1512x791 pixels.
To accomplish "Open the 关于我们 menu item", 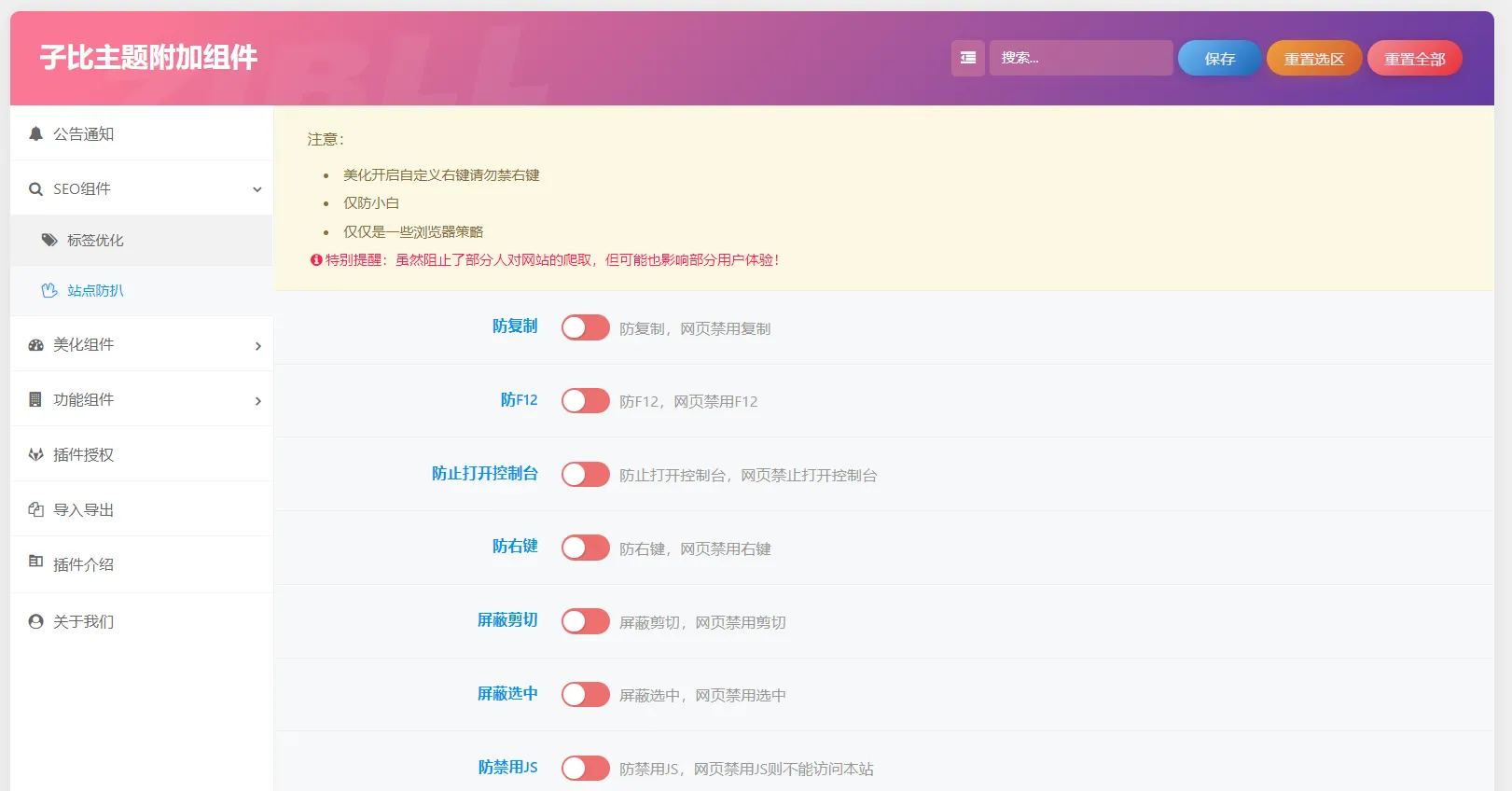I will (x=142, y=621).
